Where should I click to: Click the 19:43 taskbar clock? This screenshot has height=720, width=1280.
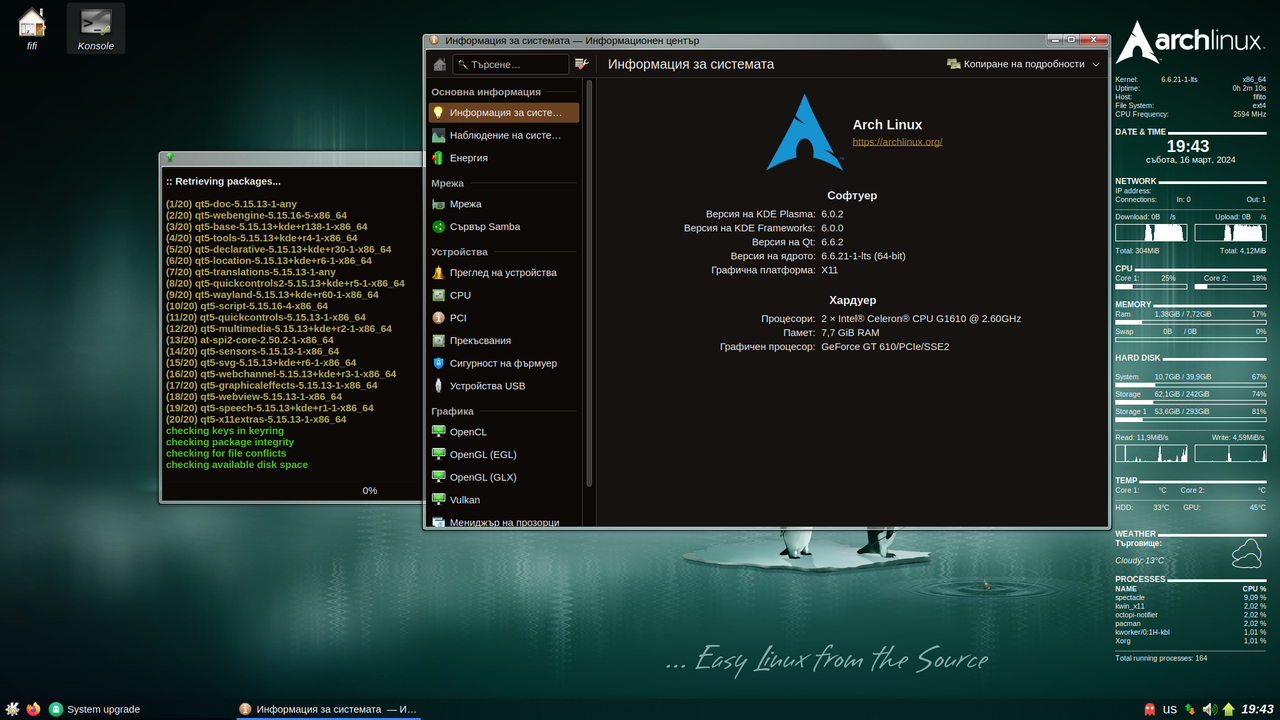click(x=1257, y=709)
